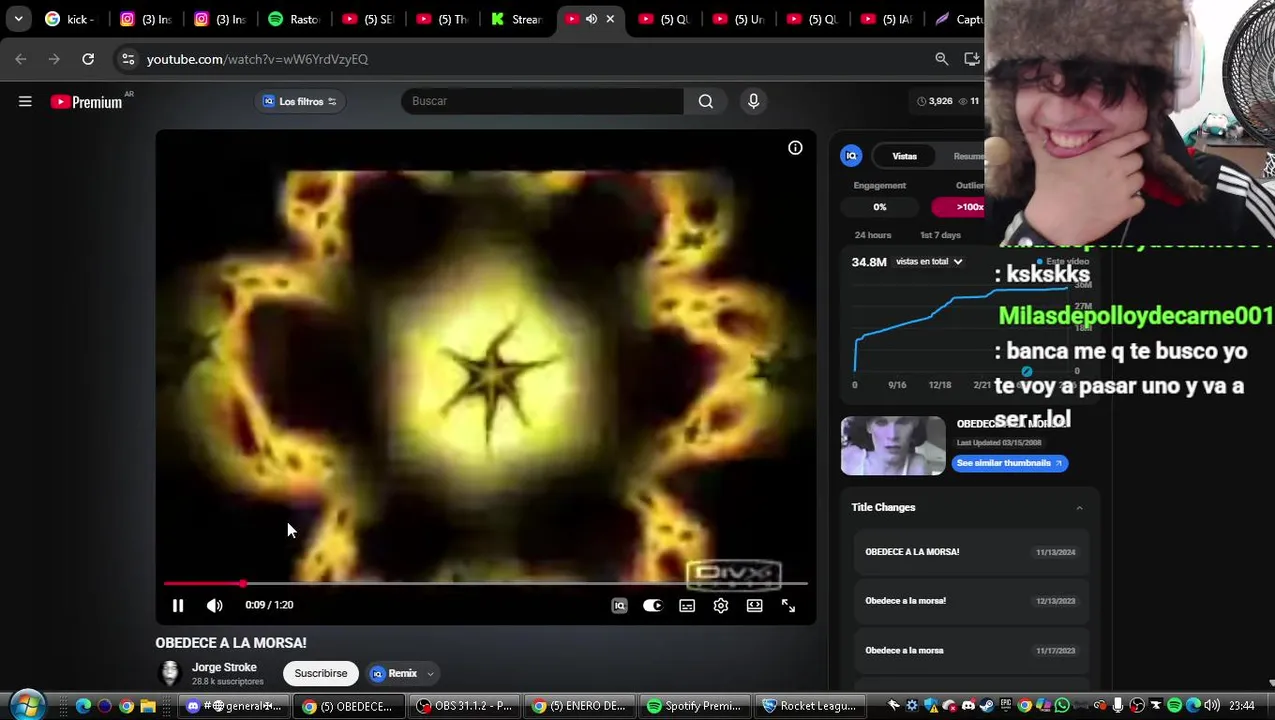The width and height of the screenshot is (1275, 720).
Task: Open Spotify Premium from taskbar
Action: [x=694, y=706]
